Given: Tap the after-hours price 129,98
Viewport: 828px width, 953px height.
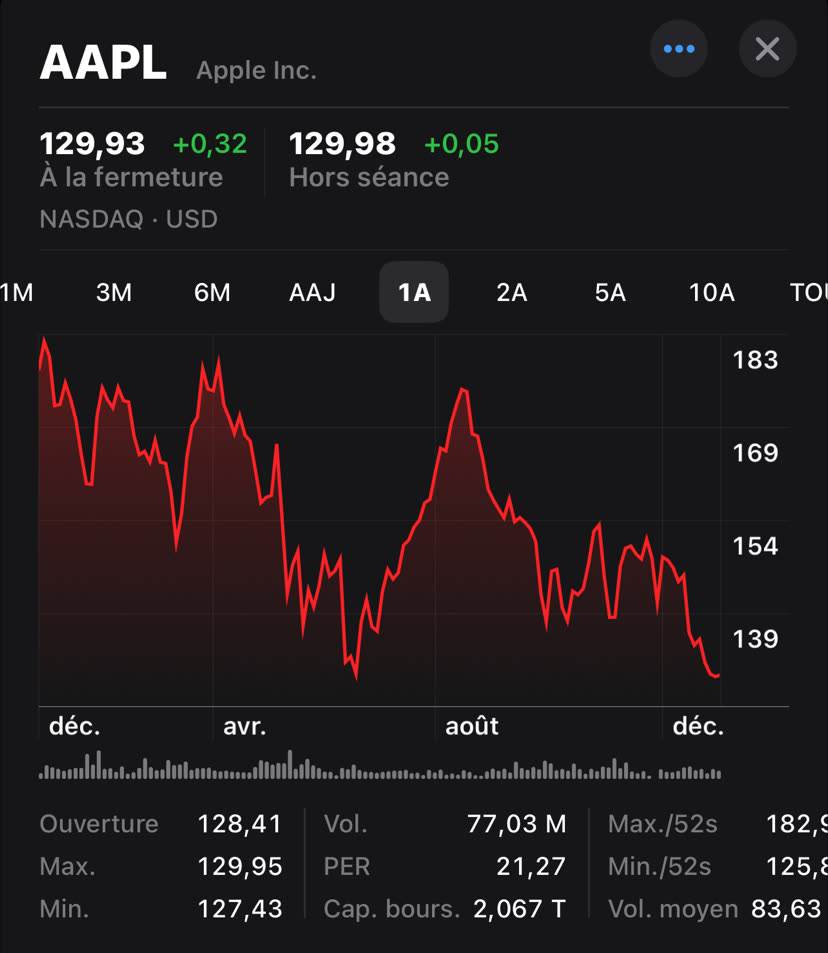Looking at the screenshot, I should pyautogui.click(x=341, y=143).
